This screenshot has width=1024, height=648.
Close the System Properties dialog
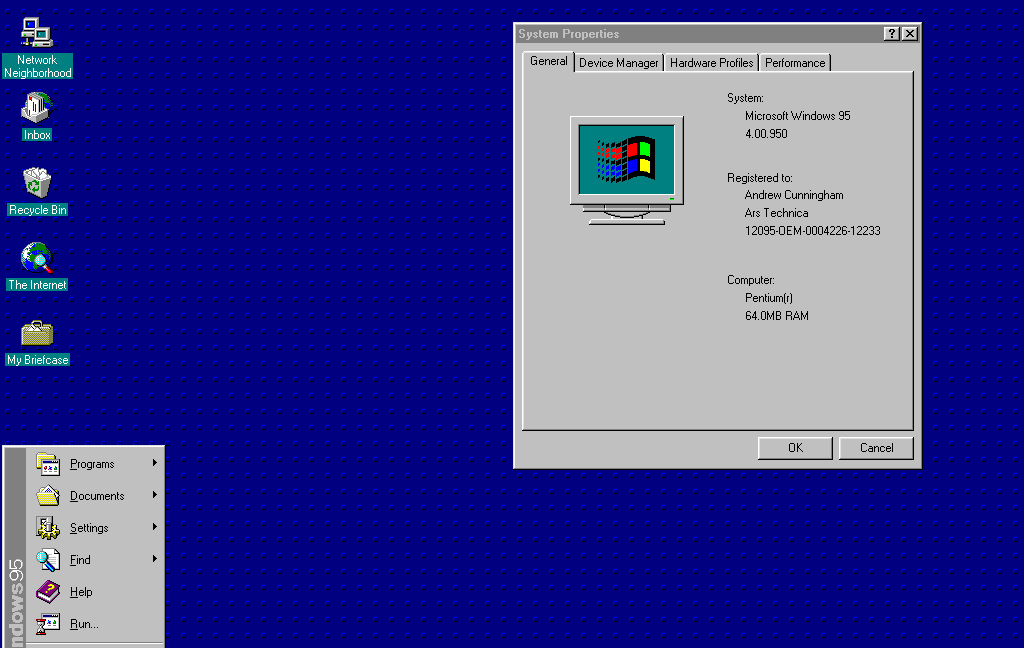(x=909, y=34)
